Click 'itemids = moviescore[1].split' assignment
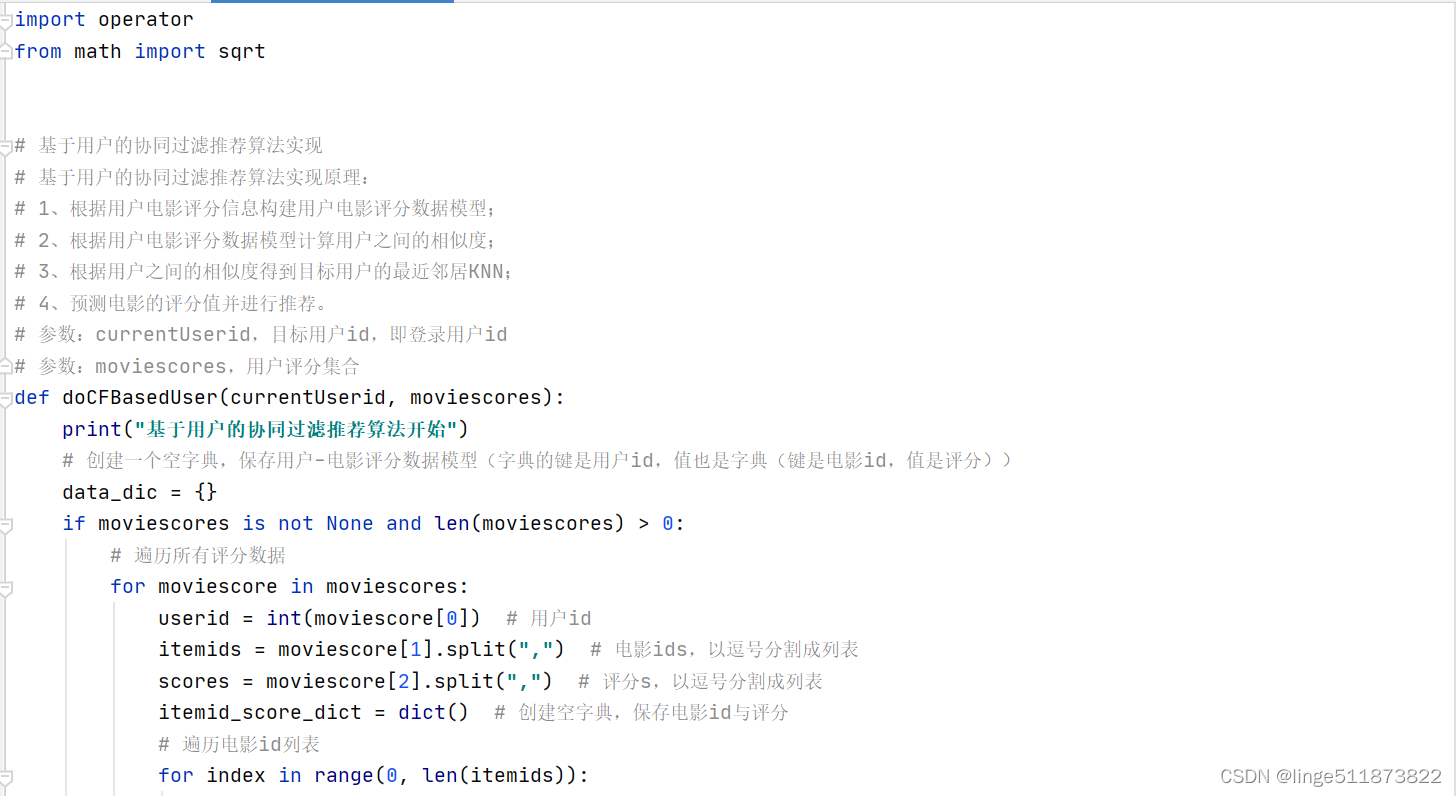The height and width of the screenshot is (796, 1456). [362, 650]
